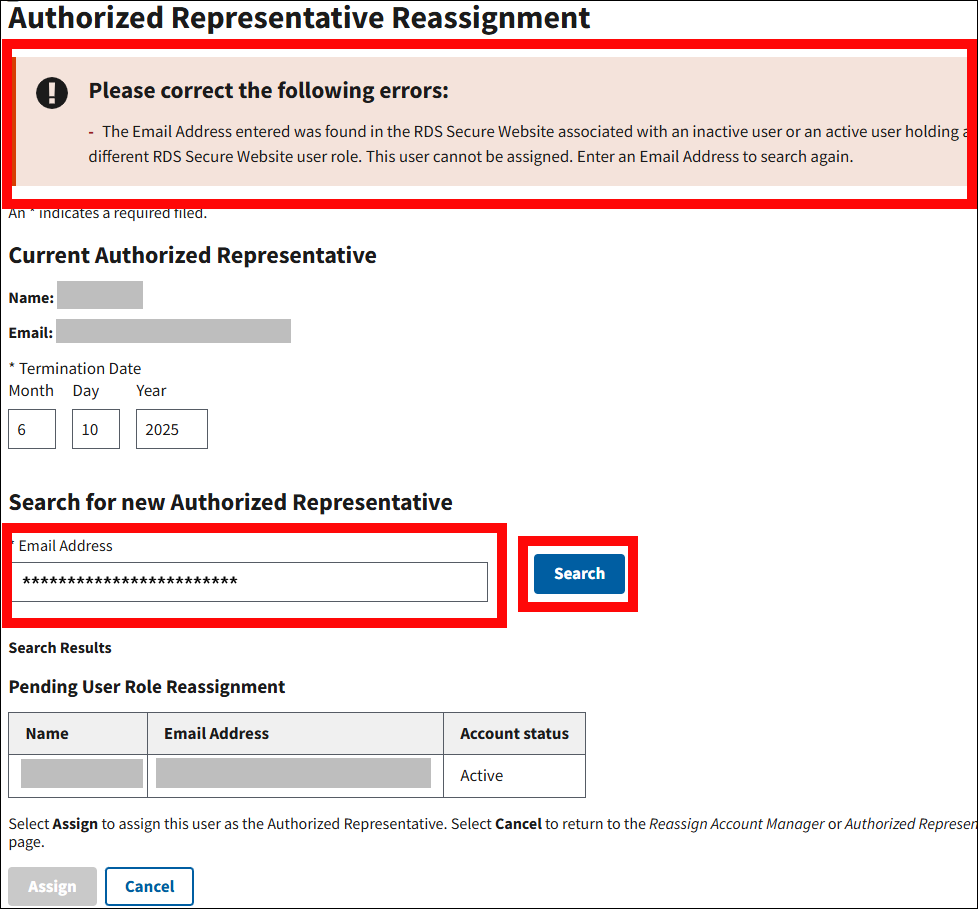
Task: Click the 'Please correct the following errors' heading
Action: [x=268, y=91]
